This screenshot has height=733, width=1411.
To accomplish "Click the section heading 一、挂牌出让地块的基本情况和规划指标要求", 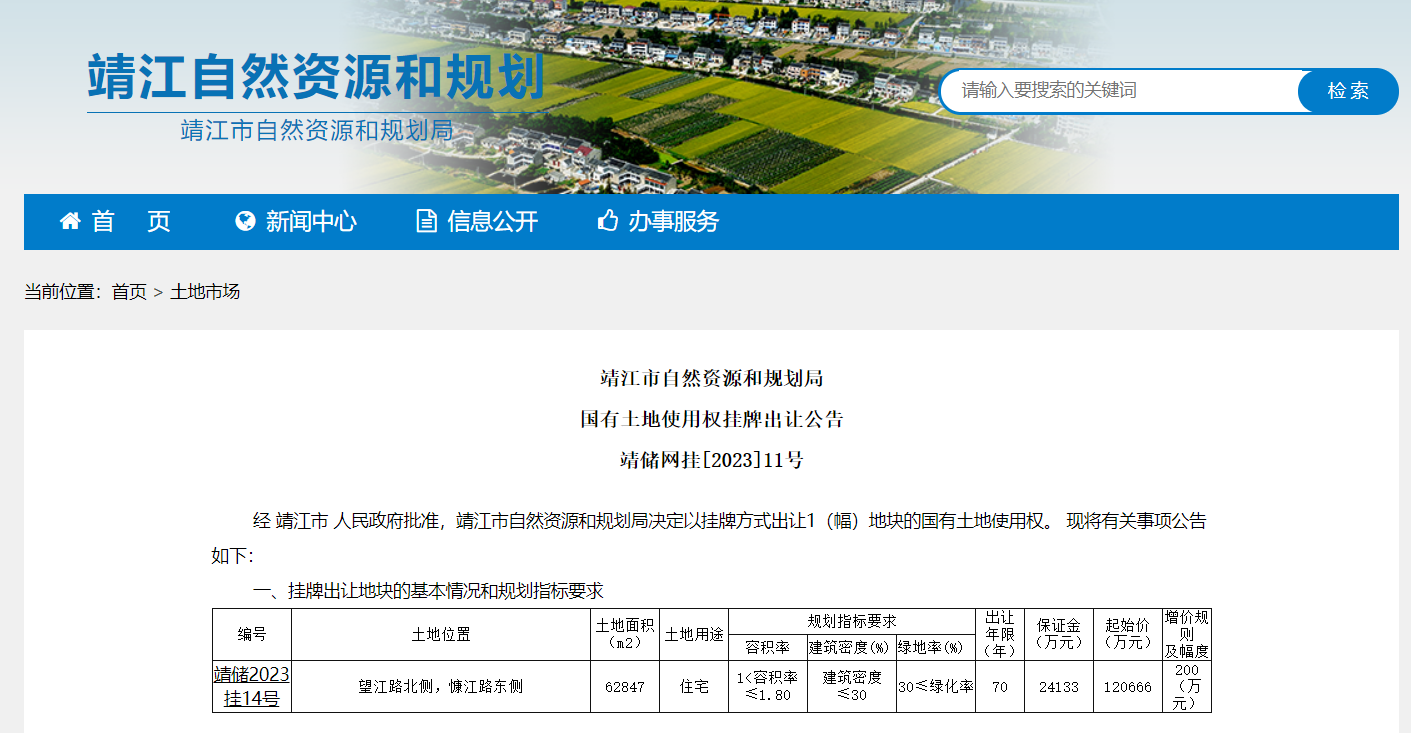I will [428, 591].
